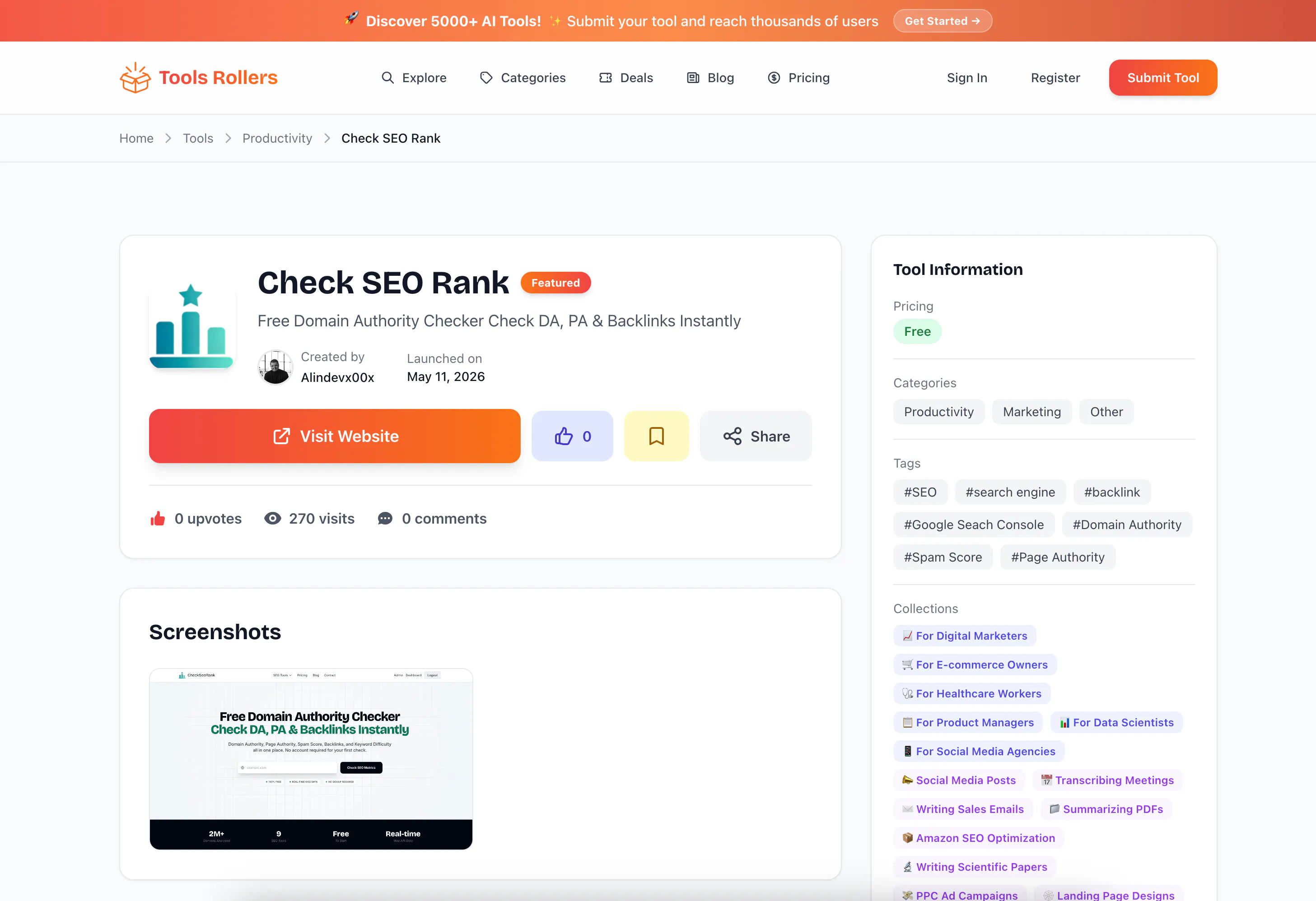
Task: Open the For Product Managers collection
Action: pyautogui.click(x=968, y=722)
